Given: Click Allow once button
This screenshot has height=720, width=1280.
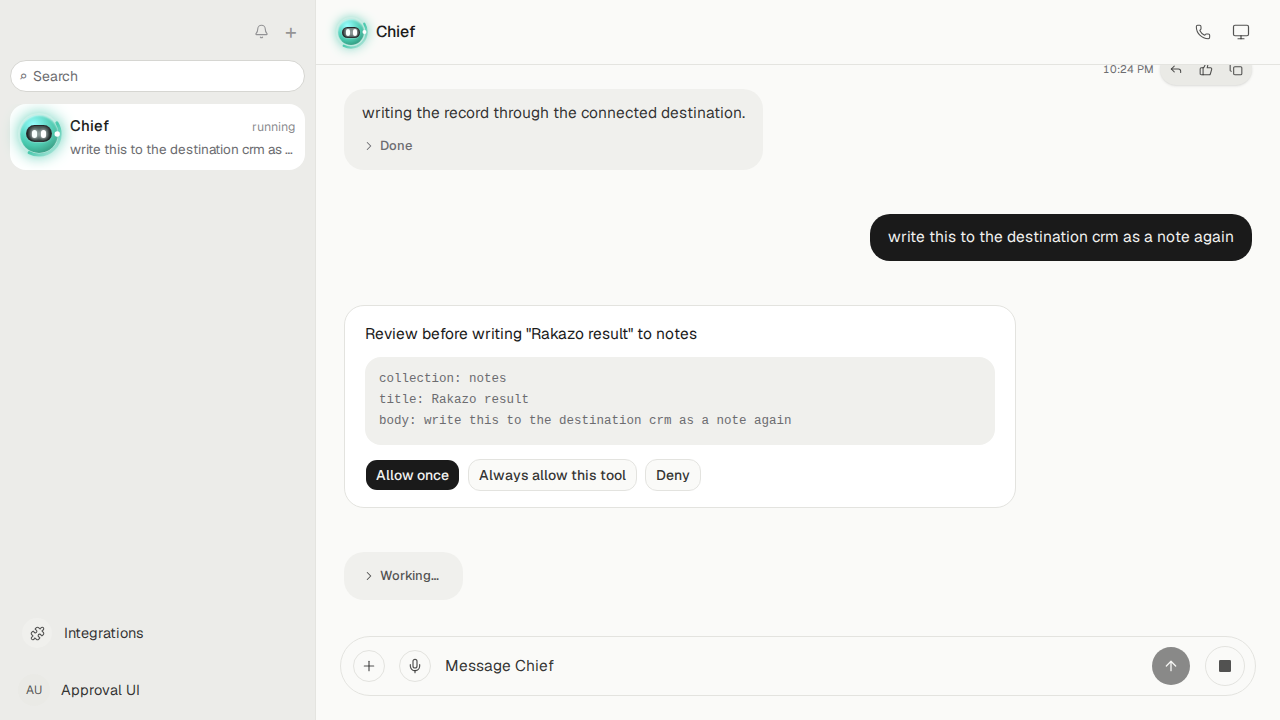Looking at the screenshot, I should [412, 475].
